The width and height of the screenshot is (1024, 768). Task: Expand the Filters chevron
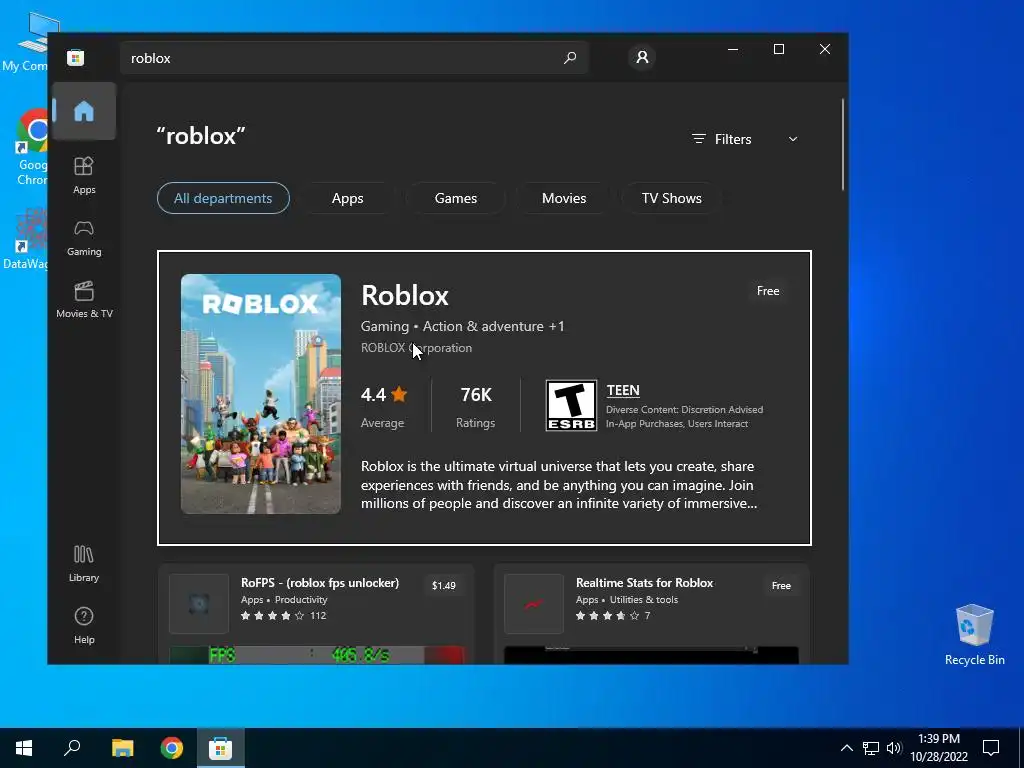(x=793, y=139)
